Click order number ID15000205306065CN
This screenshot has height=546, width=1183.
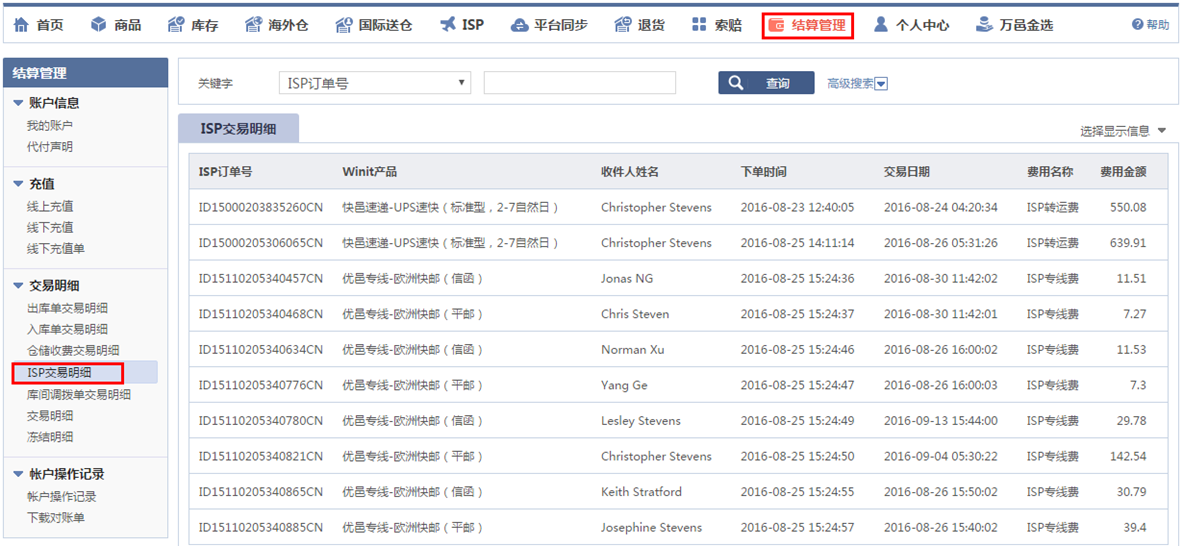[261, 243]
